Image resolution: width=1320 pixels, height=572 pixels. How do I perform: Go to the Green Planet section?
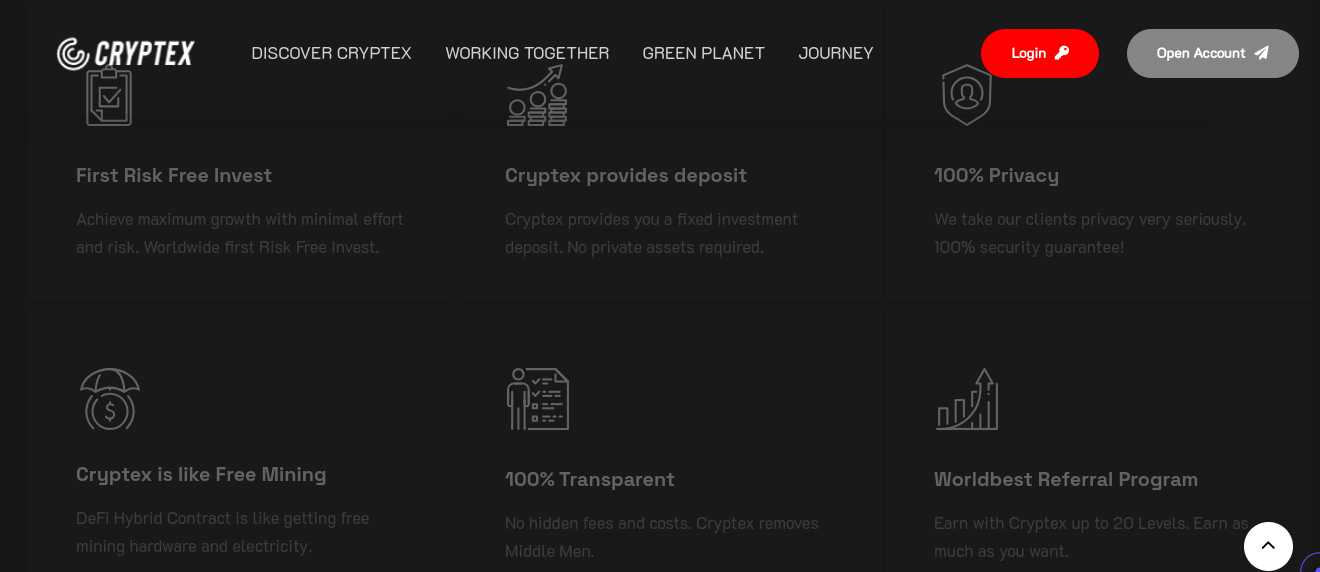point(703,53)
